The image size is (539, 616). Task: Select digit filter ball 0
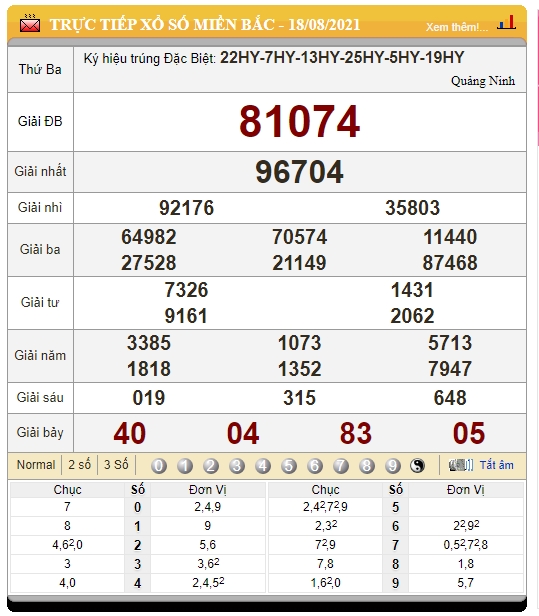click(159, 466)
